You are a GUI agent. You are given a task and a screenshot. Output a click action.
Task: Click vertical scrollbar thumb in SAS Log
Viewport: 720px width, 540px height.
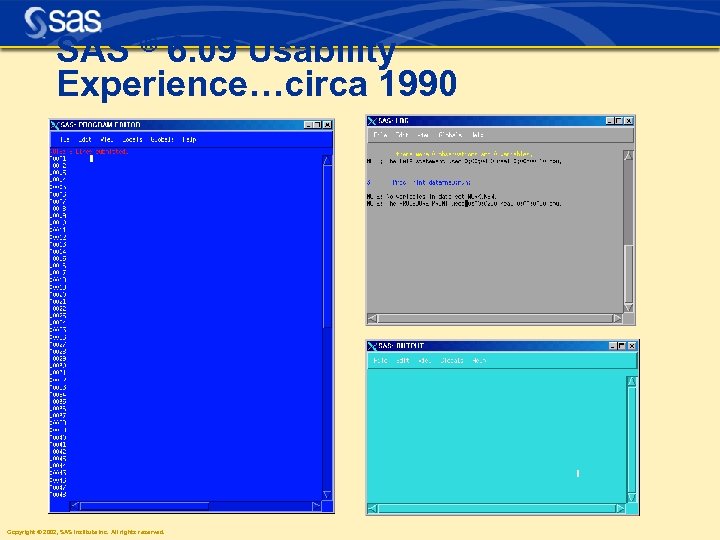pyautogui.click(x=629, y=273)
